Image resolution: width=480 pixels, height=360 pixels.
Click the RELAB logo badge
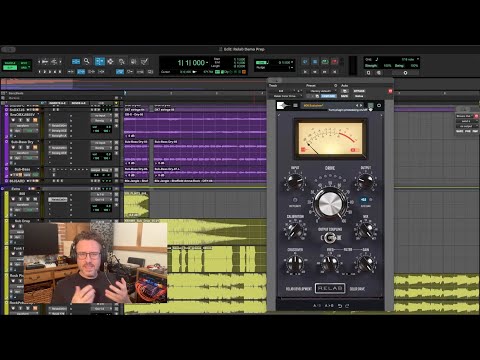(x=330, y=288)
